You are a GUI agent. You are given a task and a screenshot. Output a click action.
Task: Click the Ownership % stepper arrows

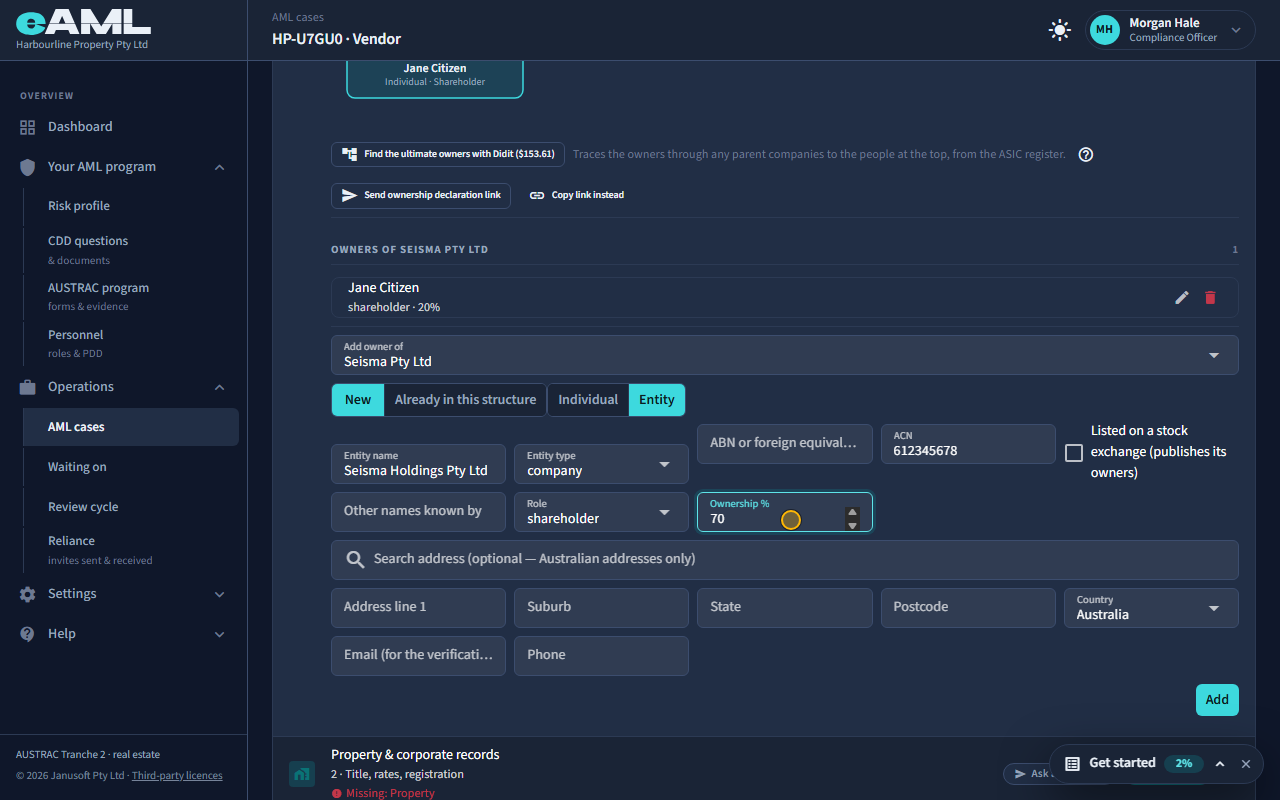coord(852,518)
